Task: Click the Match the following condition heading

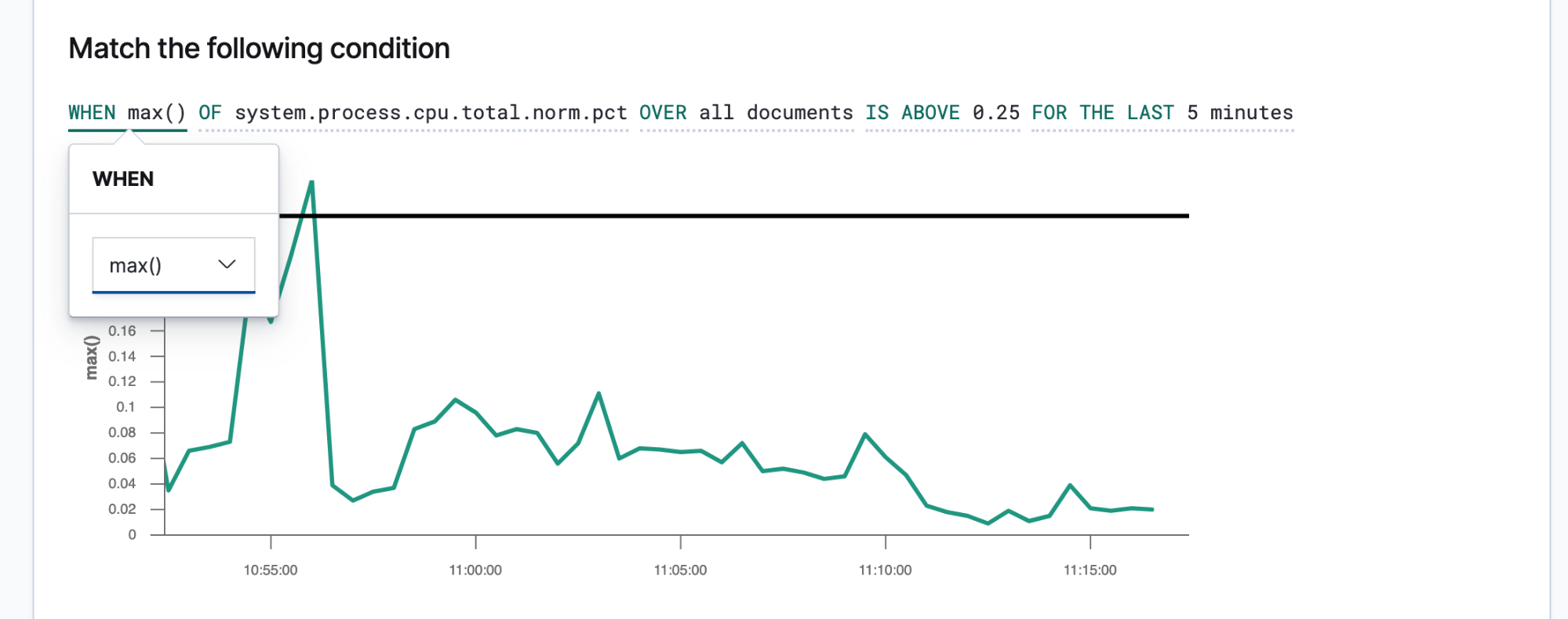Action: (259, 49)
